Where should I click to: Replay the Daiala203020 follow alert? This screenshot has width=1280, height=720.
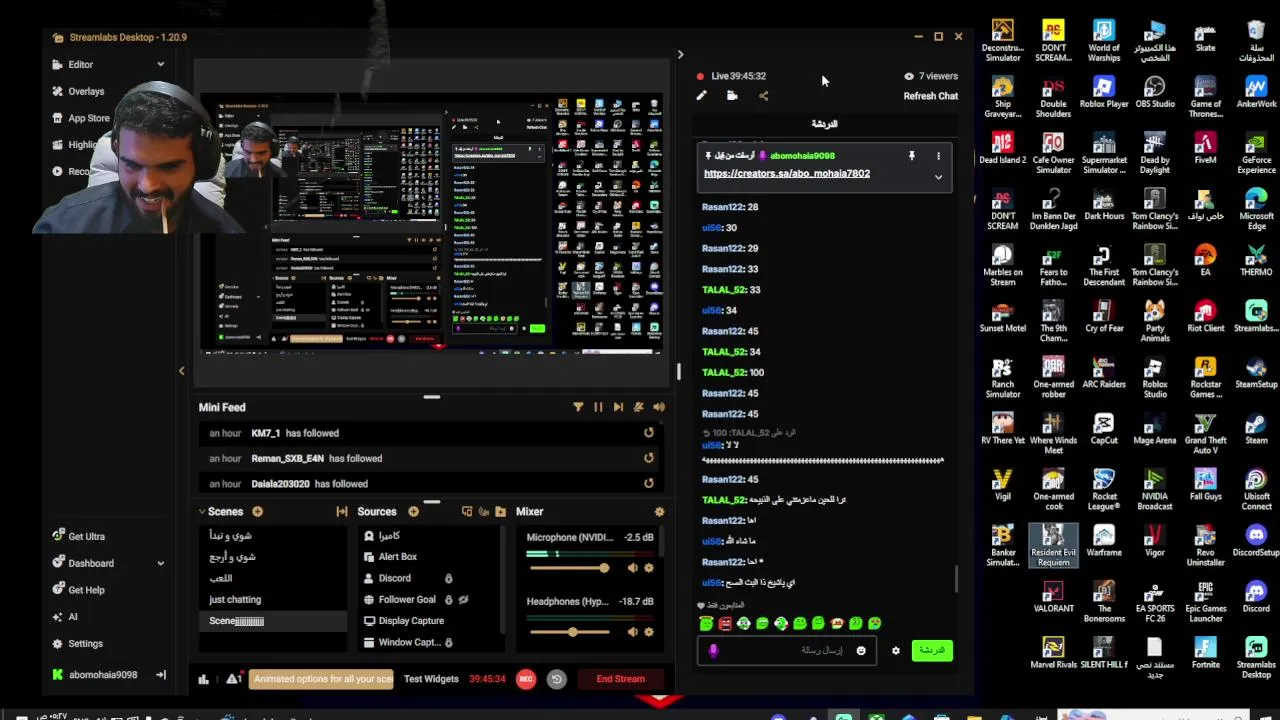point(649,483)
